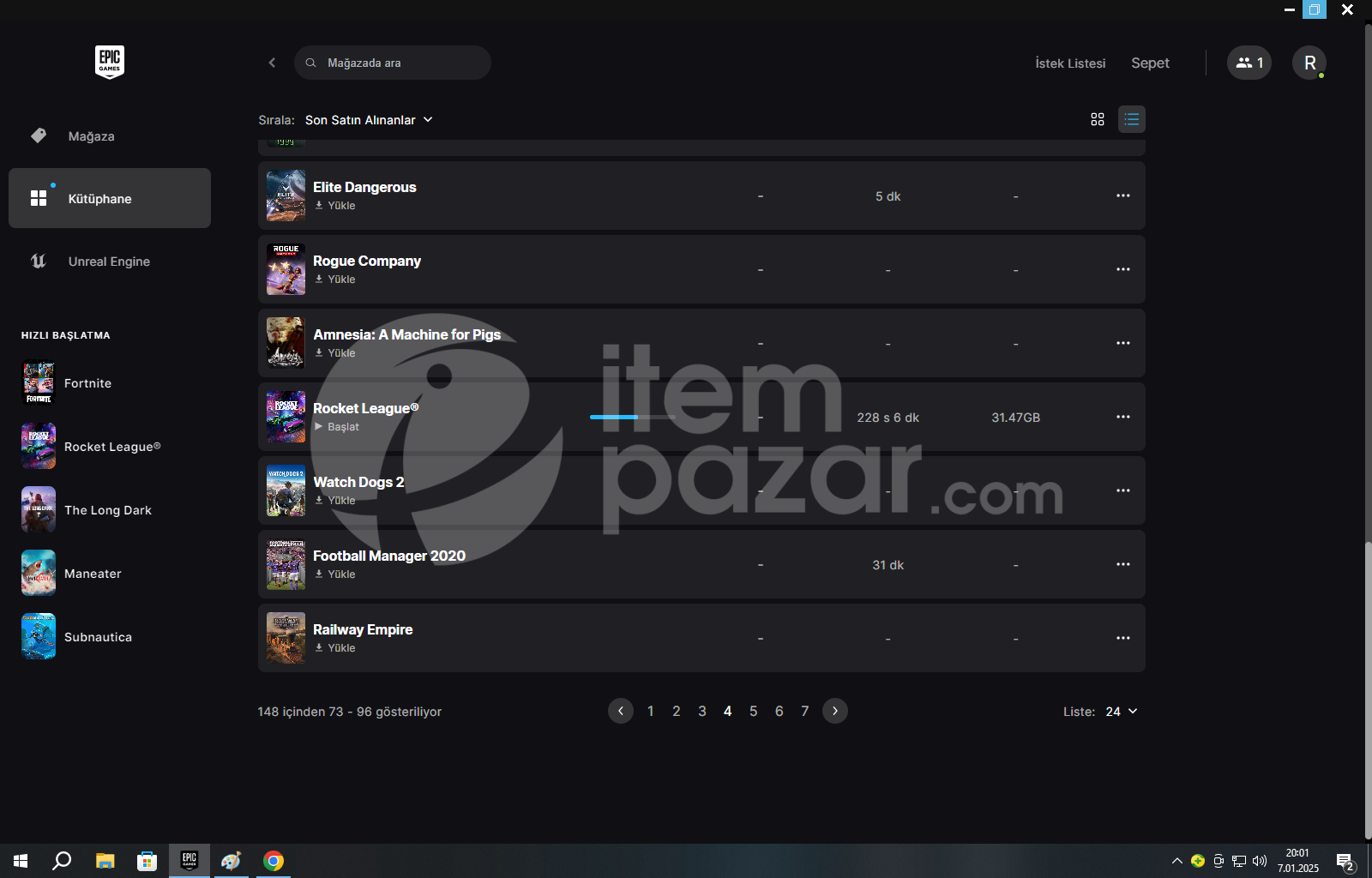Open the Kütüphane library section
The width and height of the screenshot is (1372, 878).
(110, 198)
